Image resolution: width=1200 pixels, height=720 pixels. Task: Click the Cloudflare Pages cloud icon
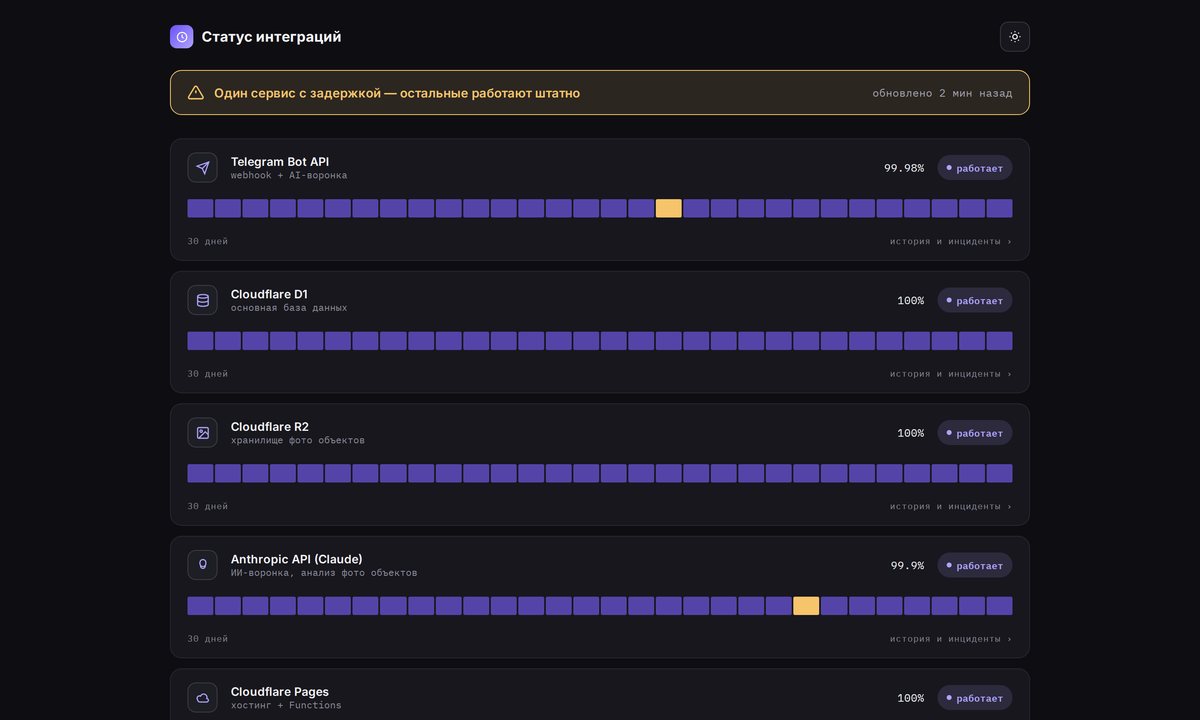[x=203, y=698]
